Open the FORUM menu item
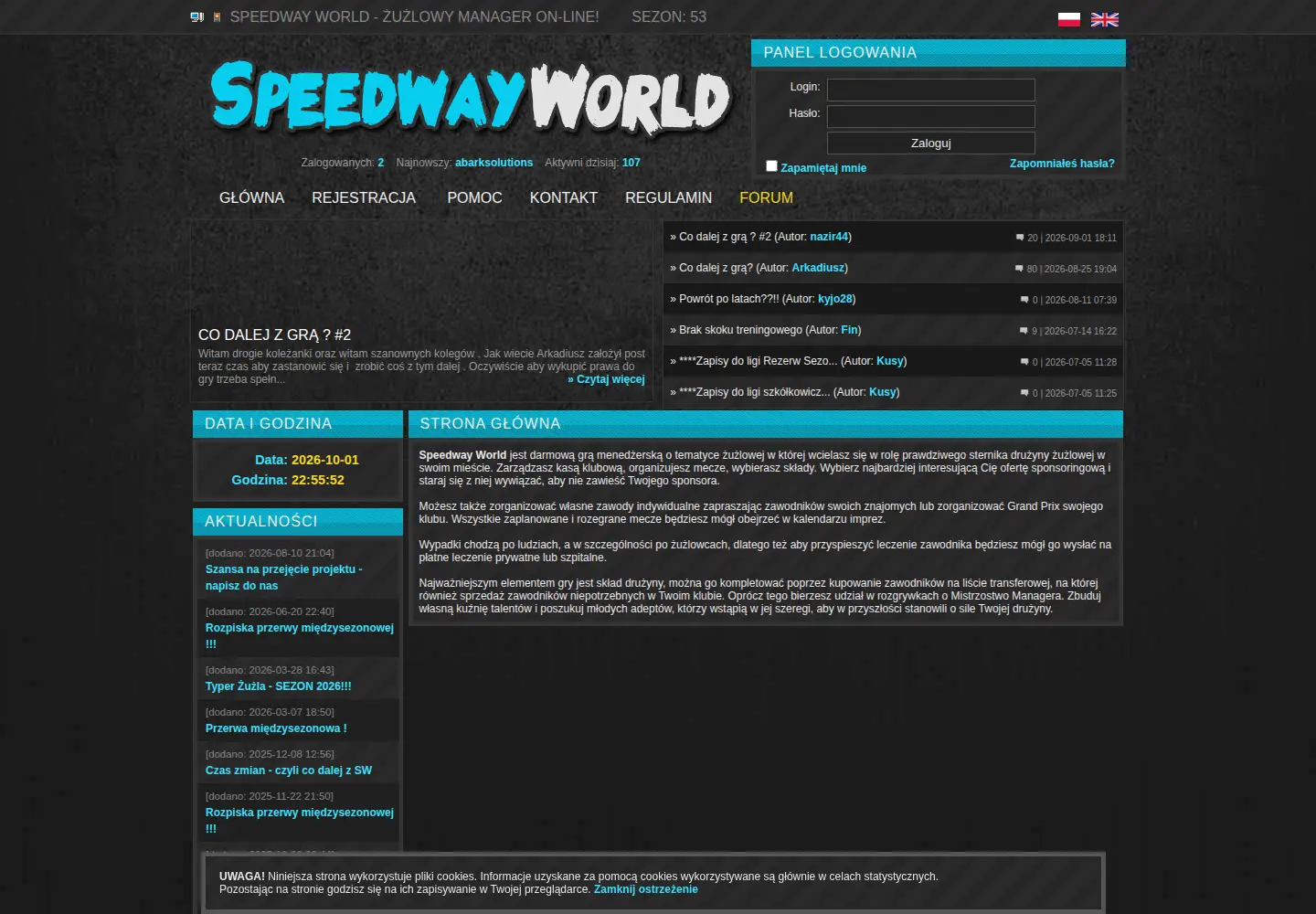The image size is (1316, 914). pyautogui.click(x=766, y=197)
